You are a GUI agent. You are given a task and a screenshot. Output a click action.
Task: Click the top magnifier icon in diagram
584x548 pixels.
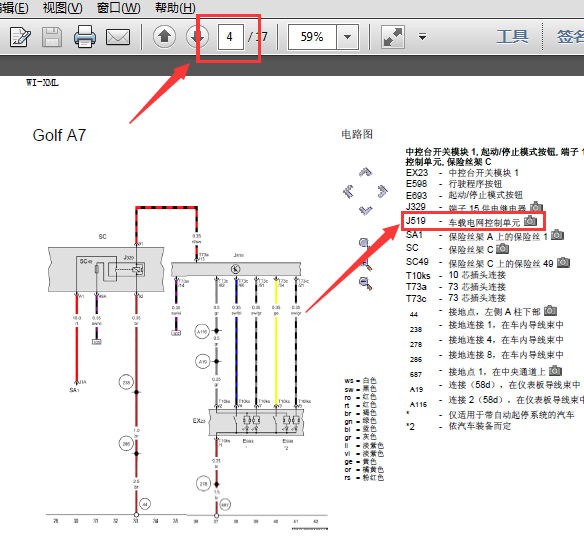click(364, 244)
